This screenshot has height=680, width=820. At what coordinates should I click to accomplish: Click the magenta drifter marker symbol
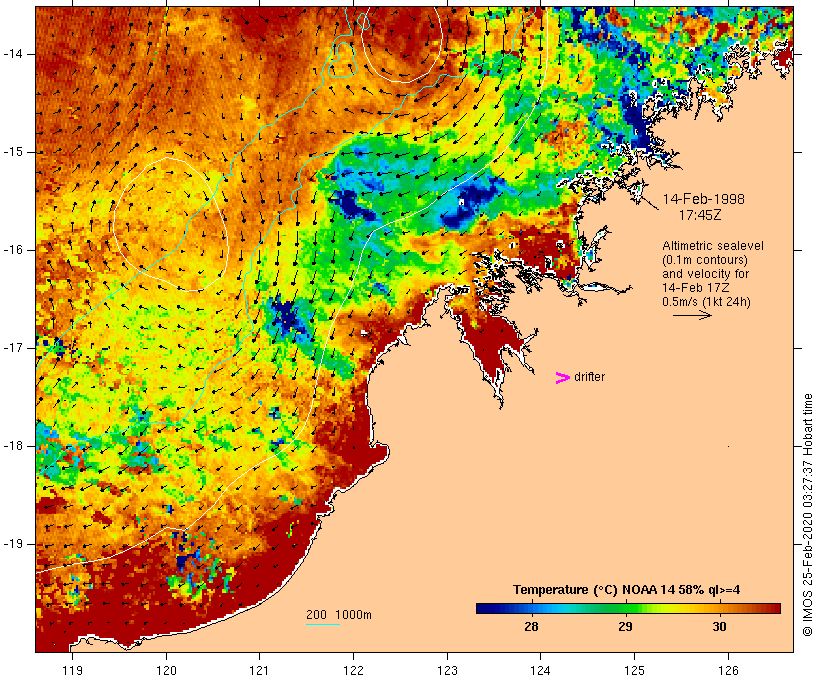pyautogui.click(x=562, y=378)
